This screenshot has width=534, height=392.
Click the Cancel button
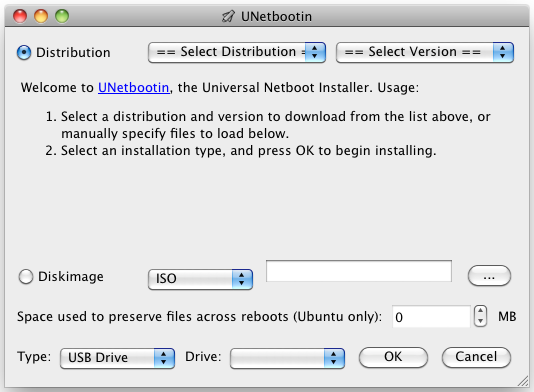point(476,357)
